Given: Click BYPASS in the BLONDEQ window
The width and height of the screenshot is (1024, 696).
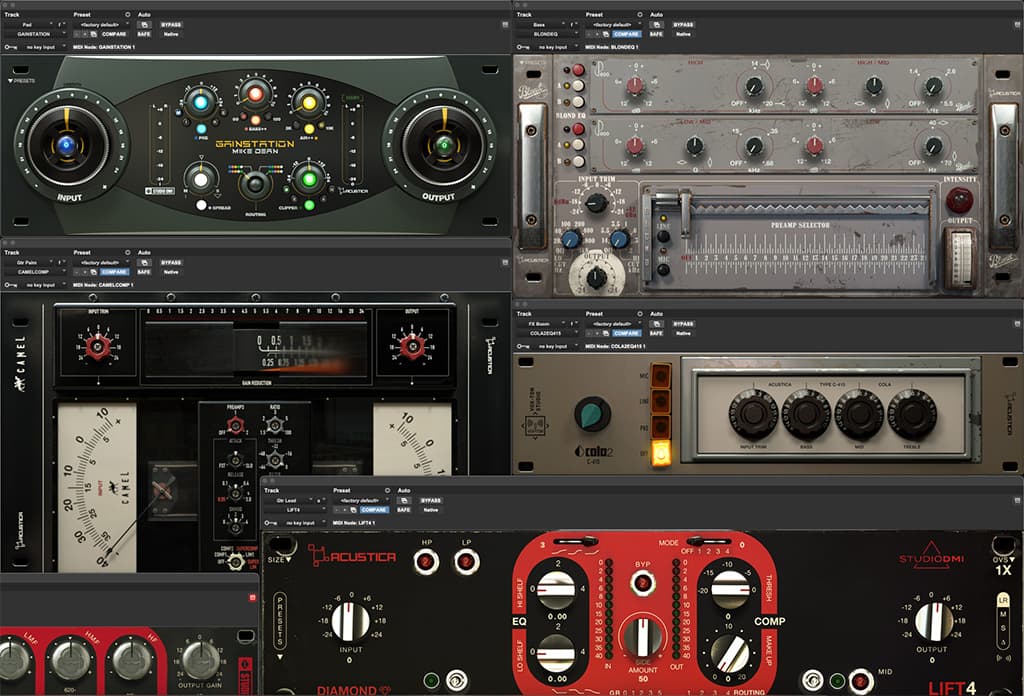Looking at the screenshot, I should pyautogui.click(x=682, y=25).
